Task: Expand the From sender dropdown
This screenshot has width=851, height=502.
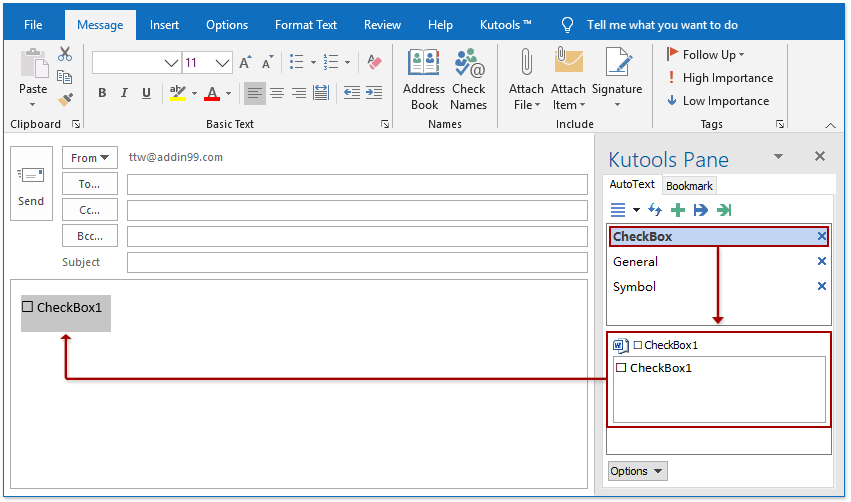Action: 90,158
